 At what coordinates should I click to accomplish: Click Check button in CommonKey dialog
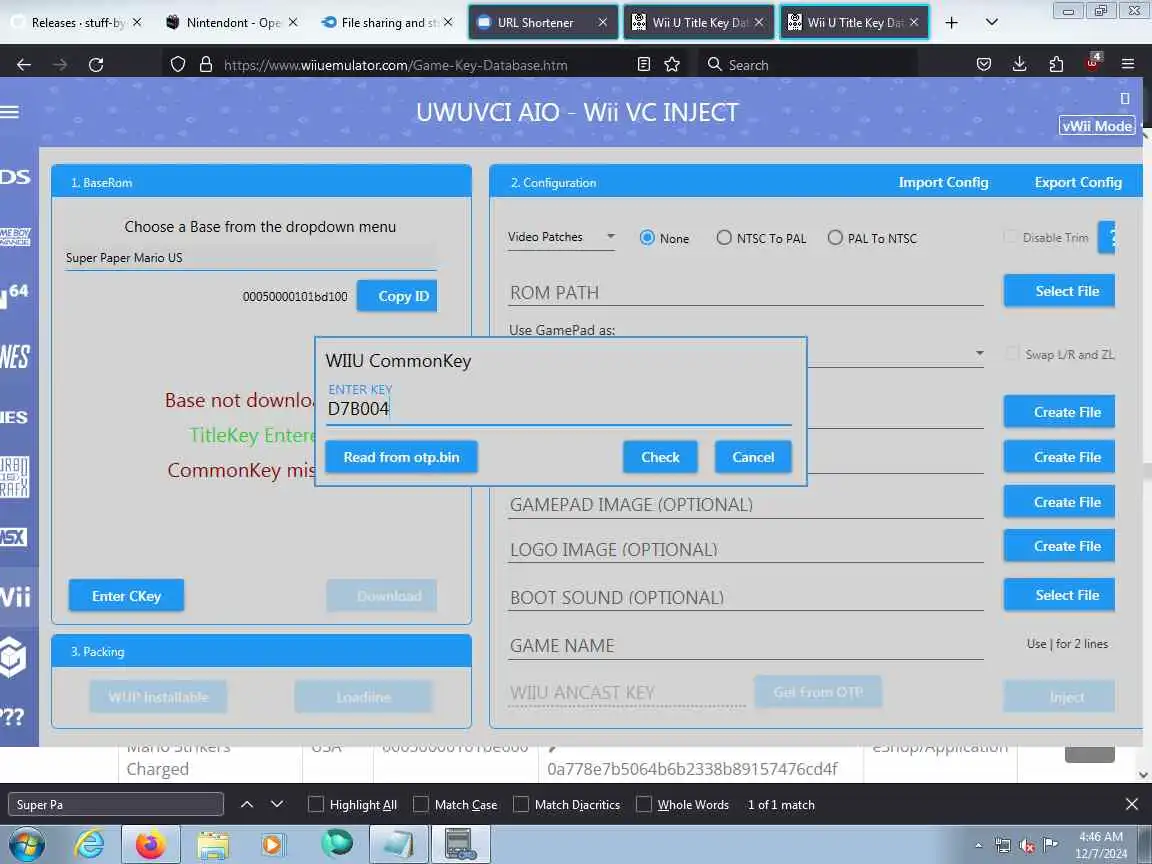coord(660,457)
